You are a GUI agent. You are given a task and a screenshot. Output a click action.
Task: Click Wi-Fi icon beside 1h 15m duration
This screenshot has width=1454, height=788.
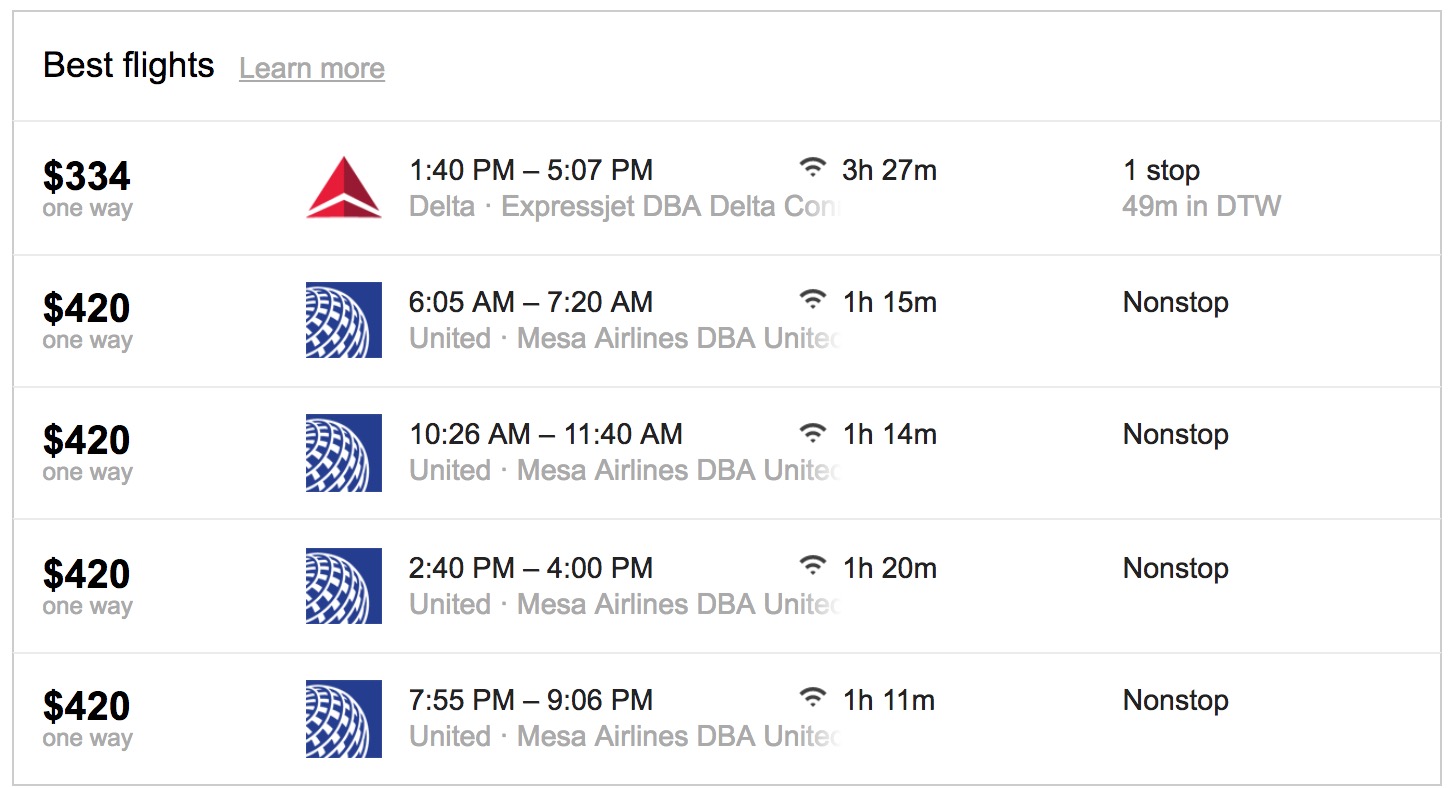813,300
